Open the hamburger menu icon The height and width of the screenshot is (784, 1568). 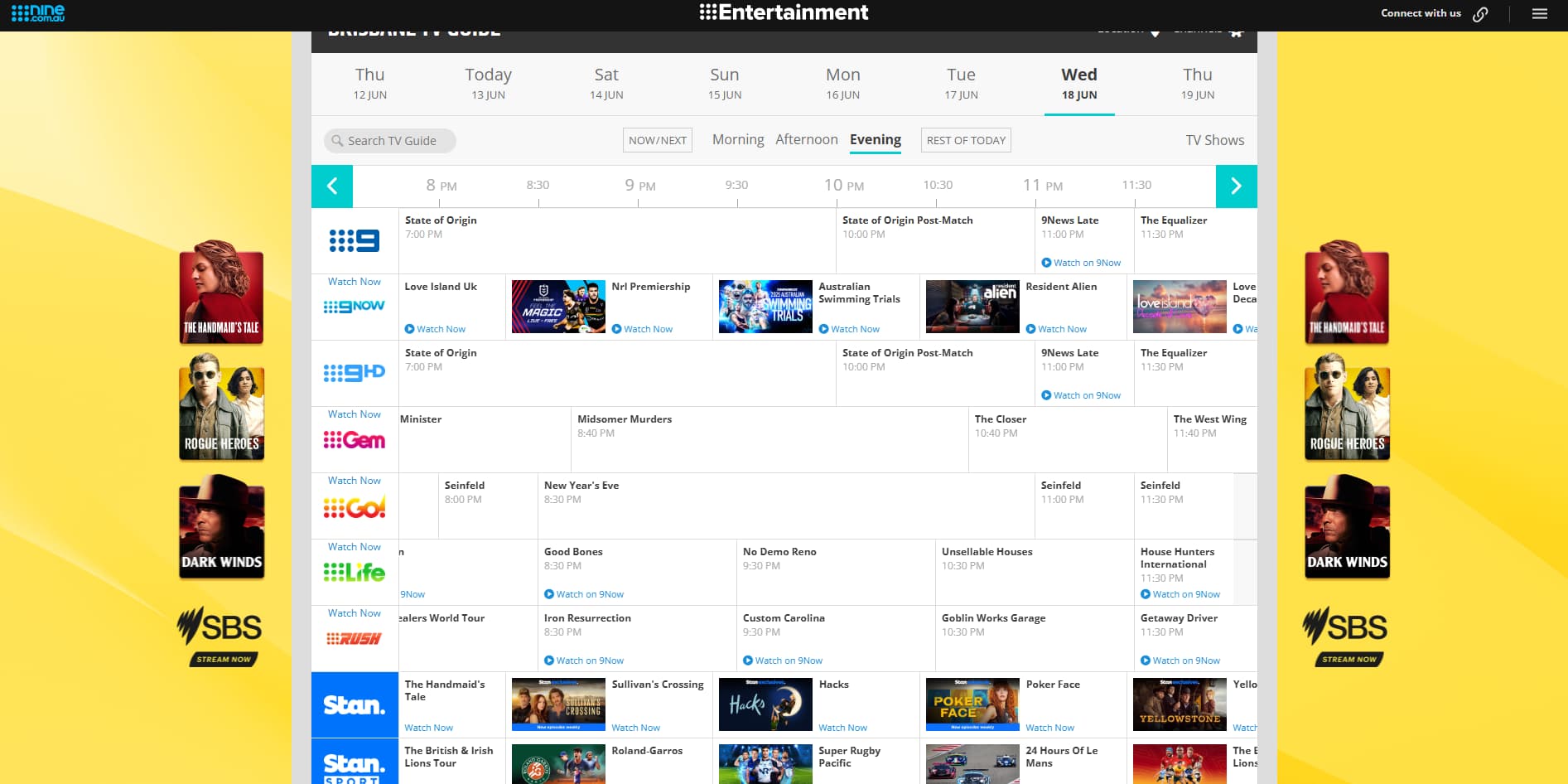(1539, 13)
